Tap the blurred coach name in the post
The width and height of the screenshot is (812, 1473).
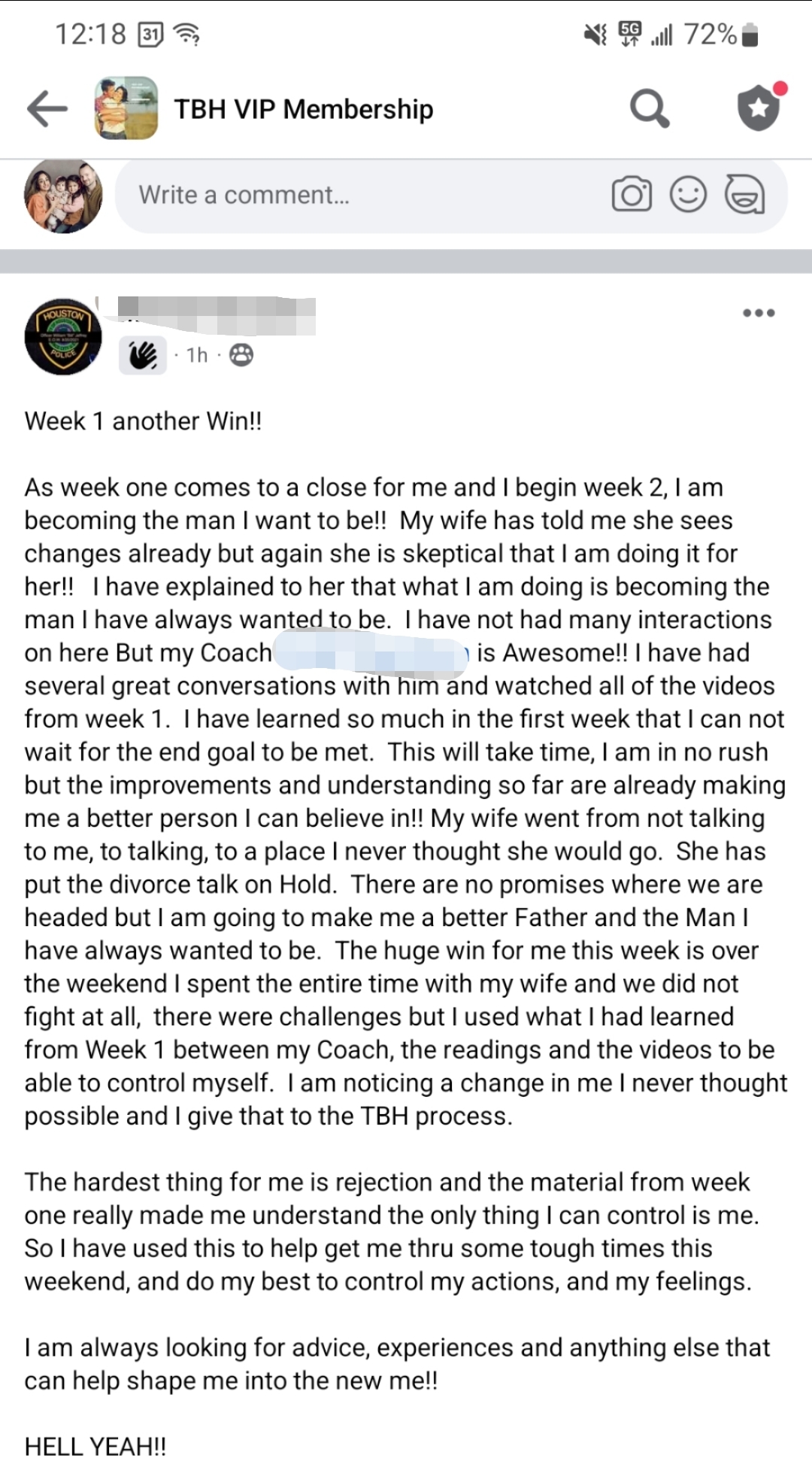(x=372, y=653)
